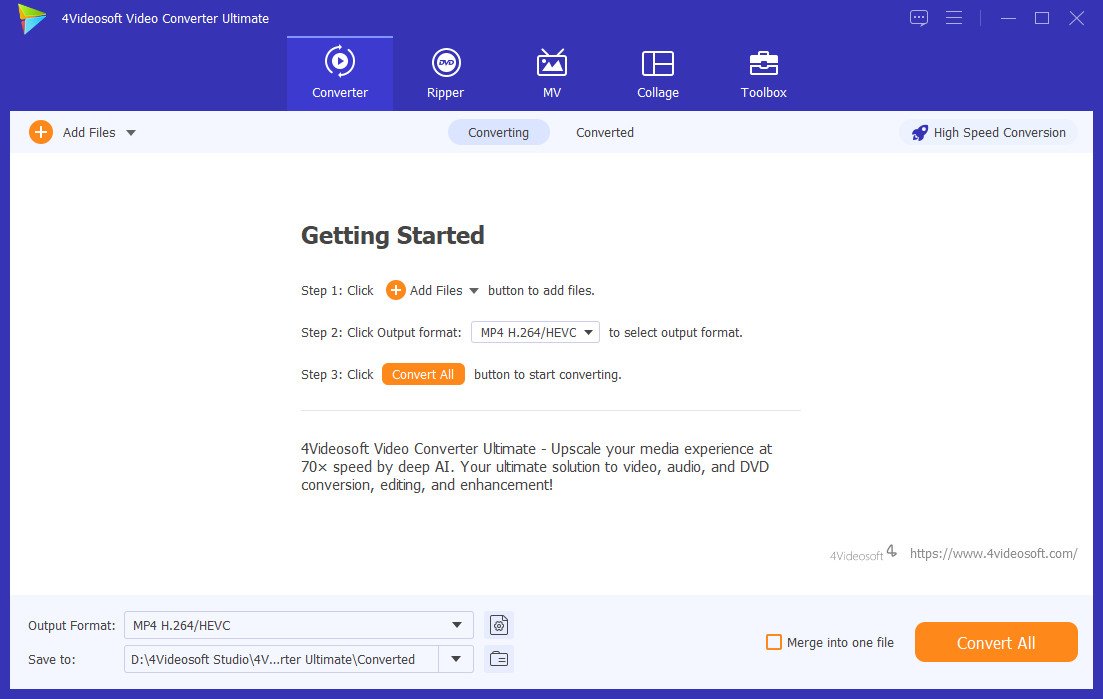Click the Getting Started heading
The height and width of the screenshot is (699, 1103).
tap(393, 236)
